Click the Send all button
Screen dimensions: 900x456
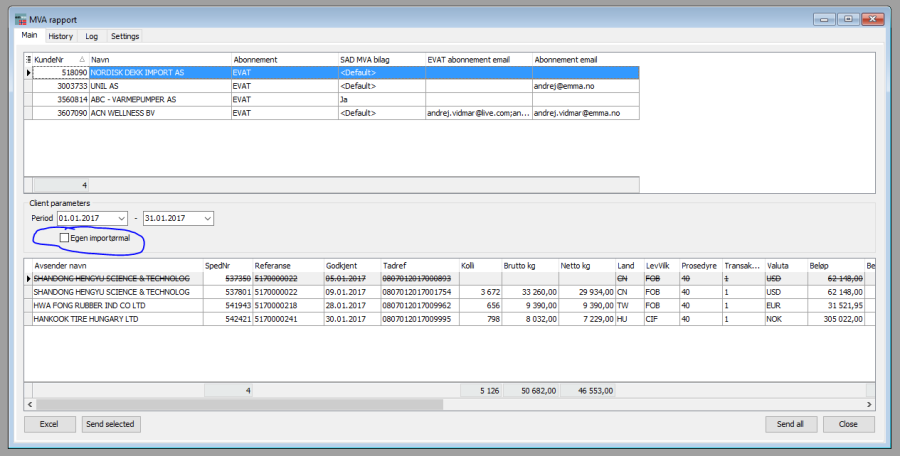(790, 424)
